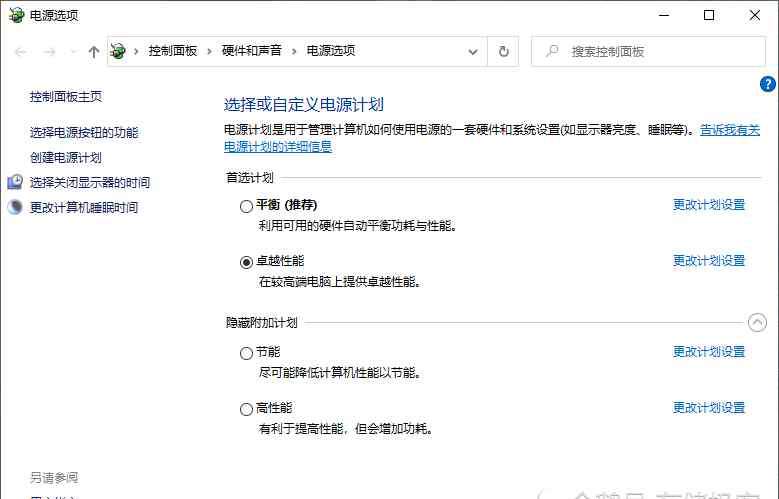Click the 首选计划 section label
The image size is (779, 499).
coord(249,177)
